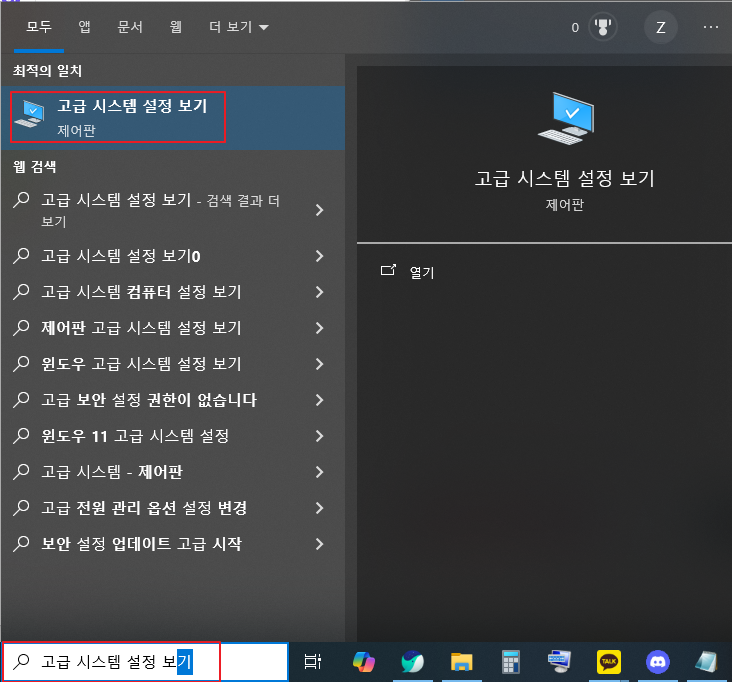Viewport: 732px width, 682px height.
Task: Click magnifier icon beside 고급 시스템 설정 보기0
Action: pos(21,256)
